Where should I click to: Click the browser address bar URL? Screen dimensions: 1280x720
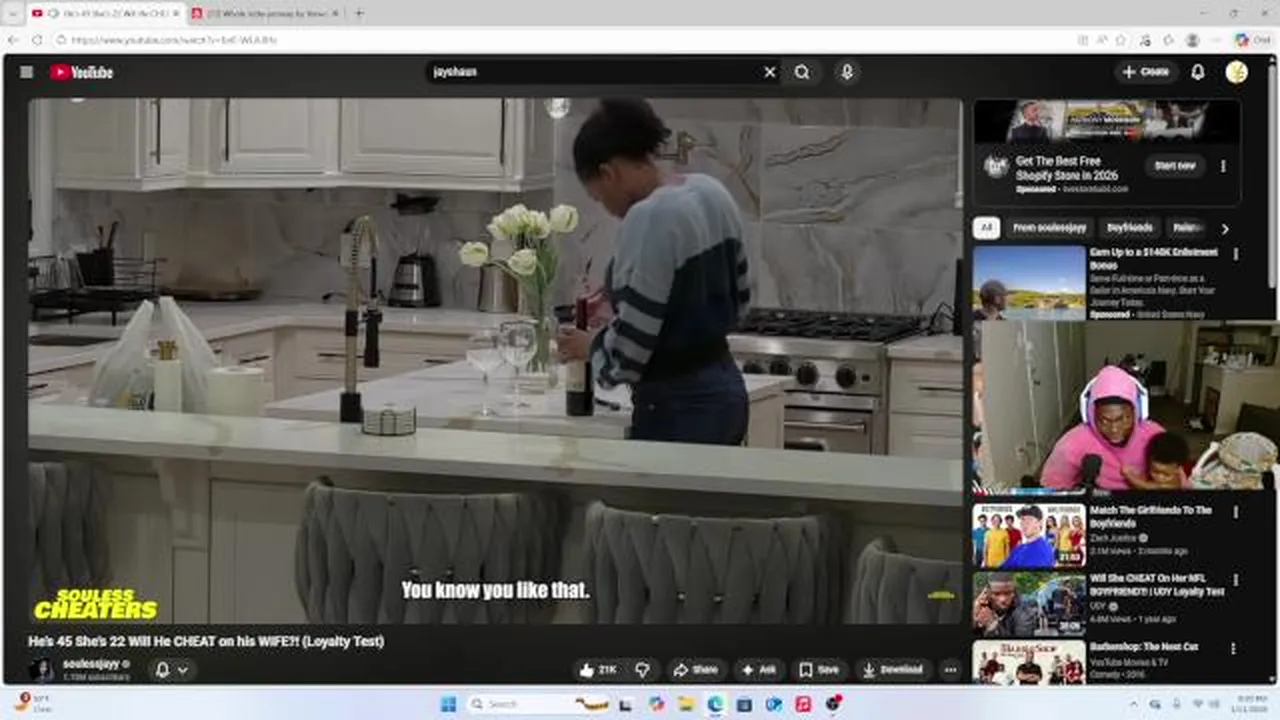tap(173, 40)
